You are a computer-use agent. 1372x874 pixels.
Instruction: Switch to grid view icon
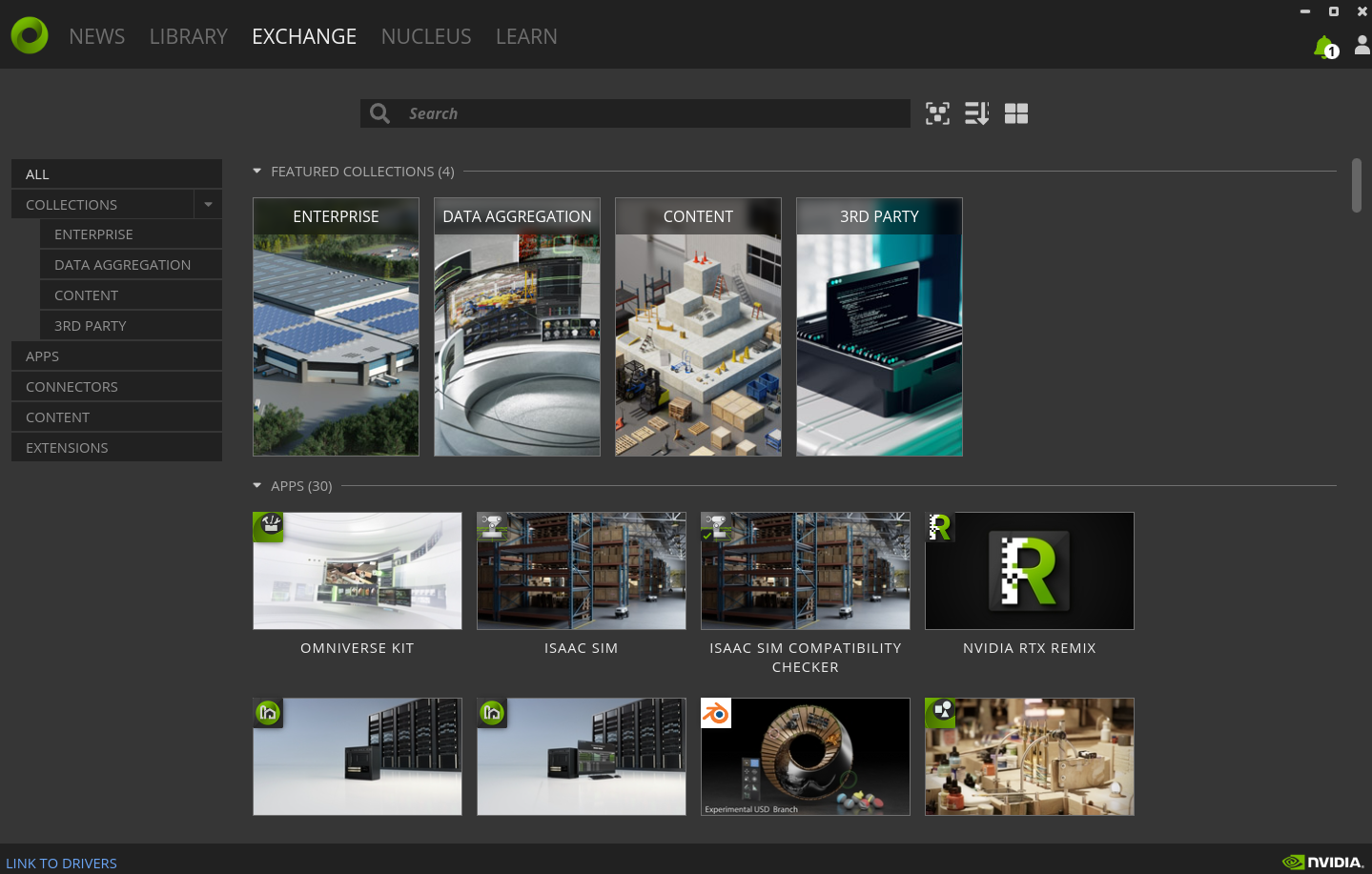1016,113
